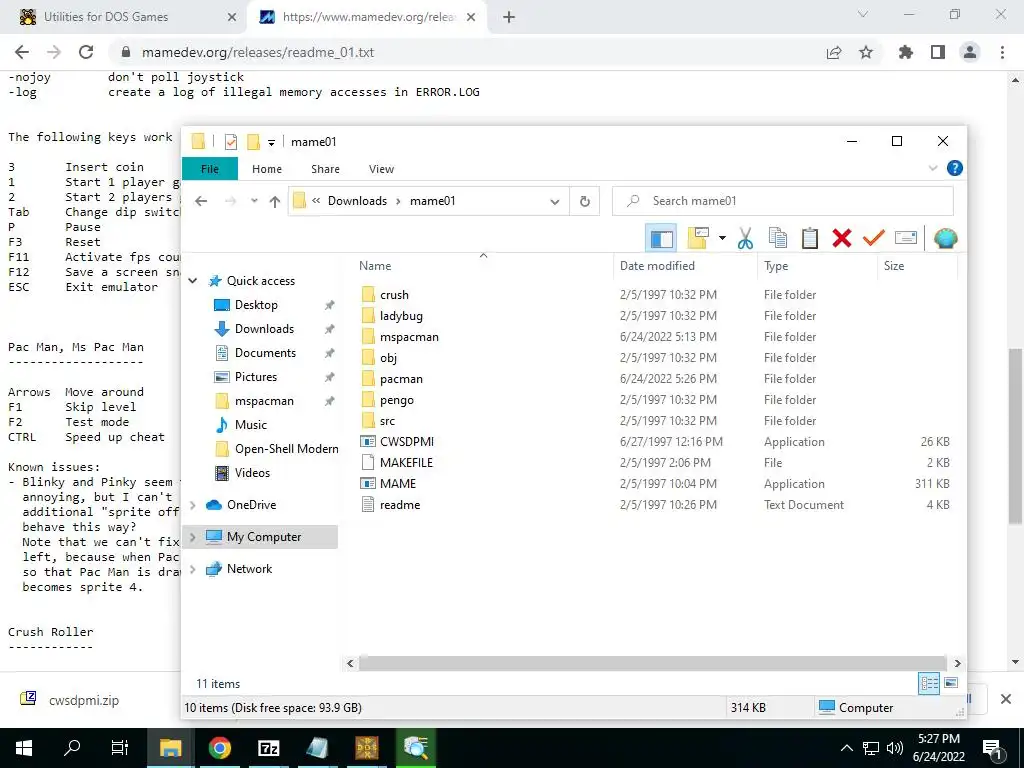1024x768 pixels.
Task: Expand the OneDrive tree node
Action: click(x=193, y=505)
